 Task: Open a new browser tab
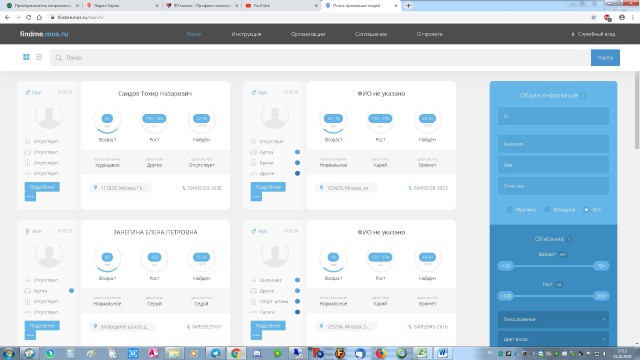(x=408, y=5)
